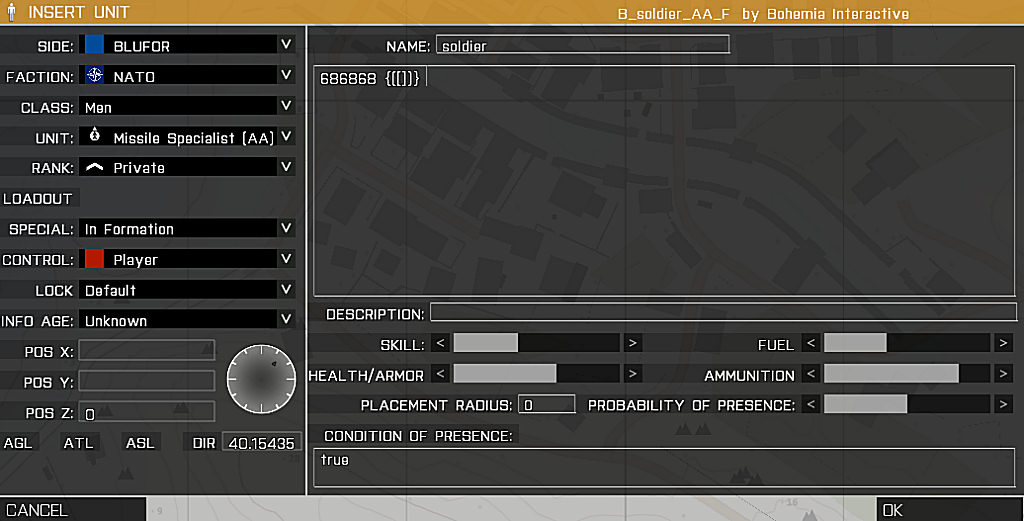Click the soldier icon beside Insert Unit title
Viewport: 1024px width, 521px height.
point(12,12)
